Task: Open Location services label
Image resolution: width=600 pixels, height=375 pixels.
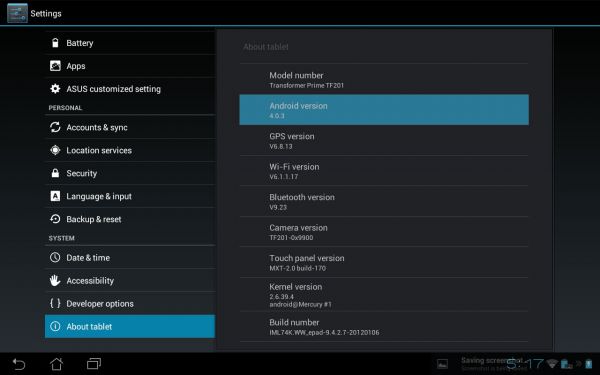Action: pos(99,150)
